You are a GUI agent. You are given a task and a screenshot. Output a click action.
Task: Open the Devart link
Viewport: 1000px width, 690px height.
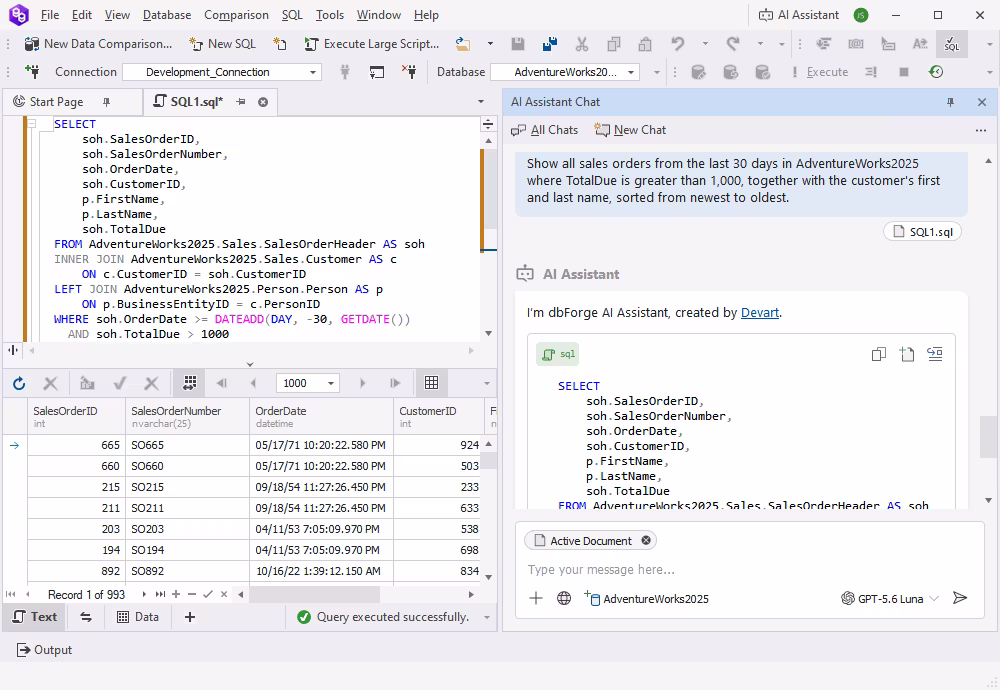pos(760,312)
